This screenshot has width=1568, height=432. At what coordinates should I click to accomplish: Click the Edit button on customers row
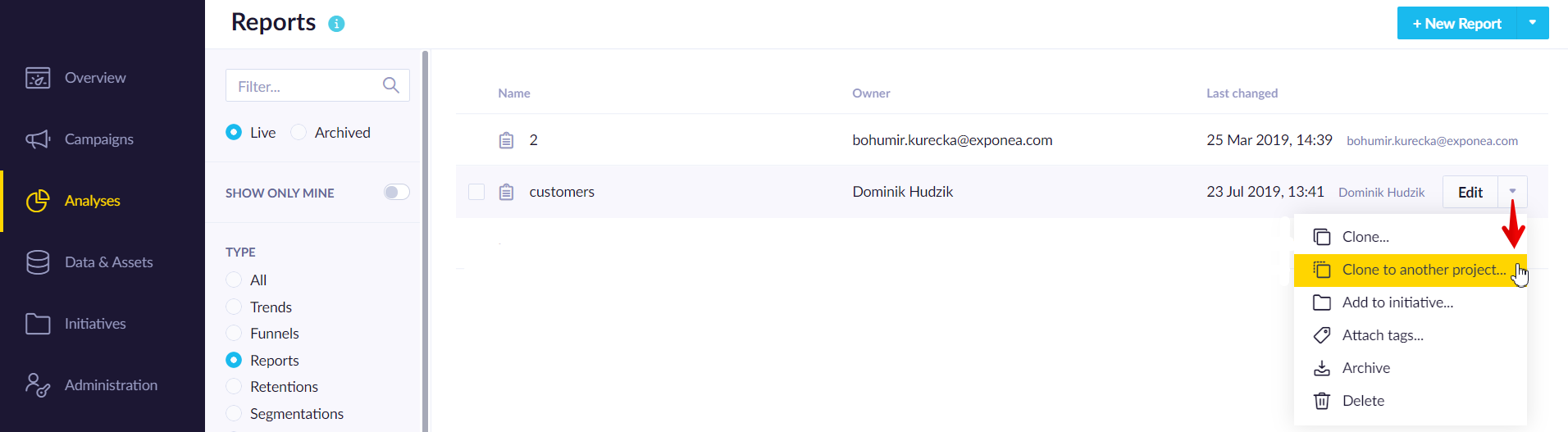click(x=1470, y=192)
